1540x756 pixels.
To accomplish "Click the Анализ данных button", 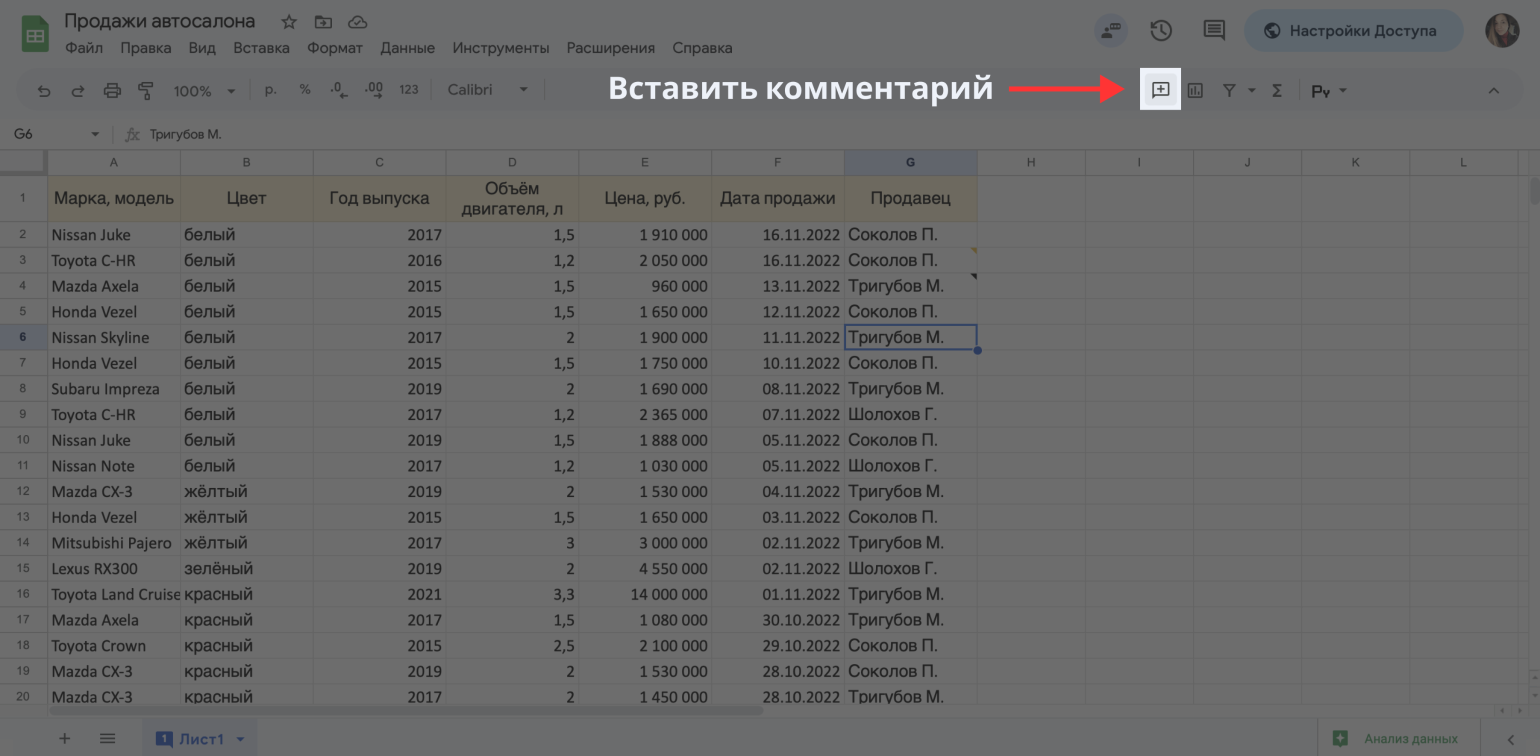I will click(x=1396, y=739).
